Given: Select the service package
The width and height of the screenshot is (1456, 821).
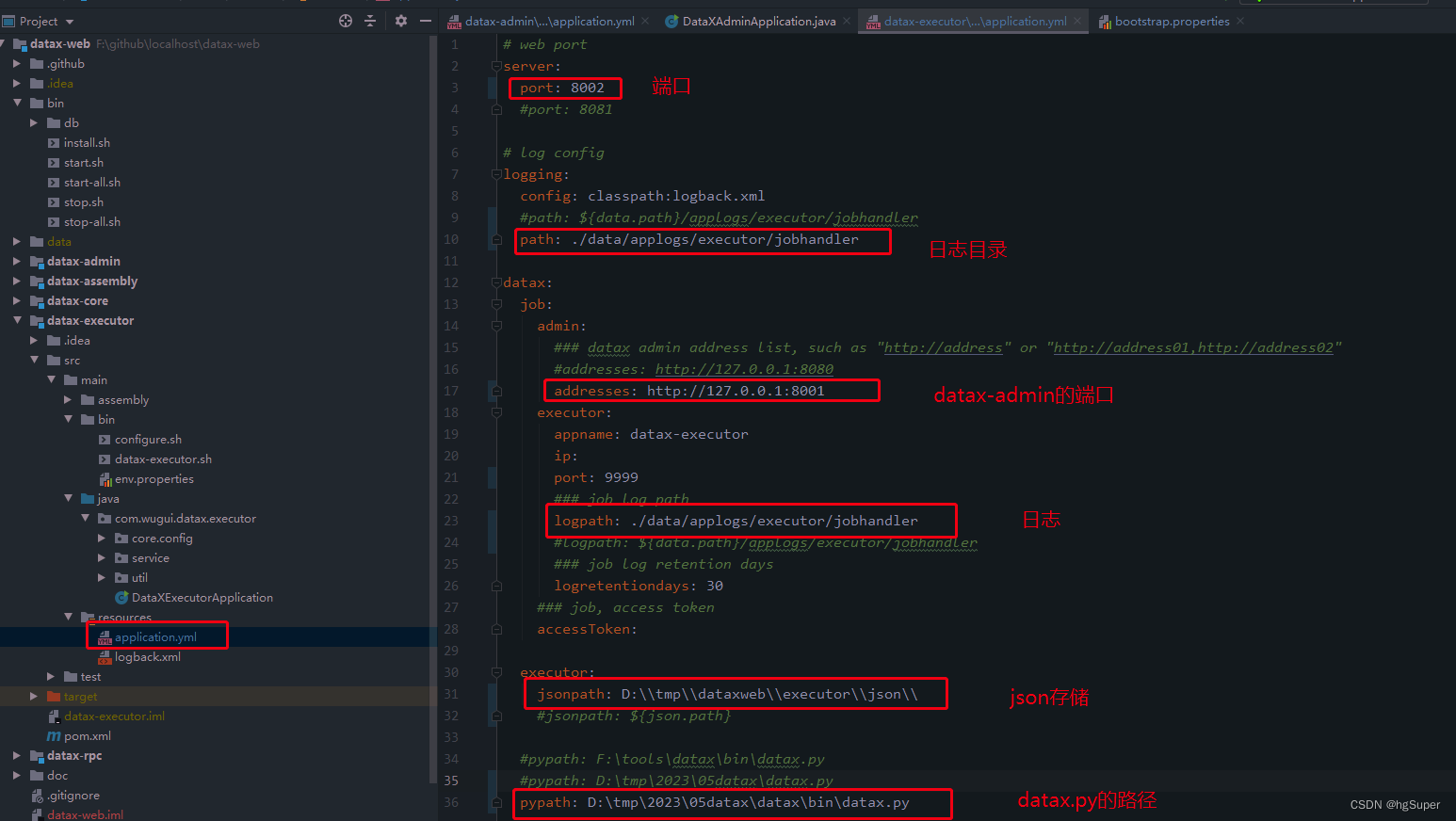Looking at the screenshot, I should 150,558.
